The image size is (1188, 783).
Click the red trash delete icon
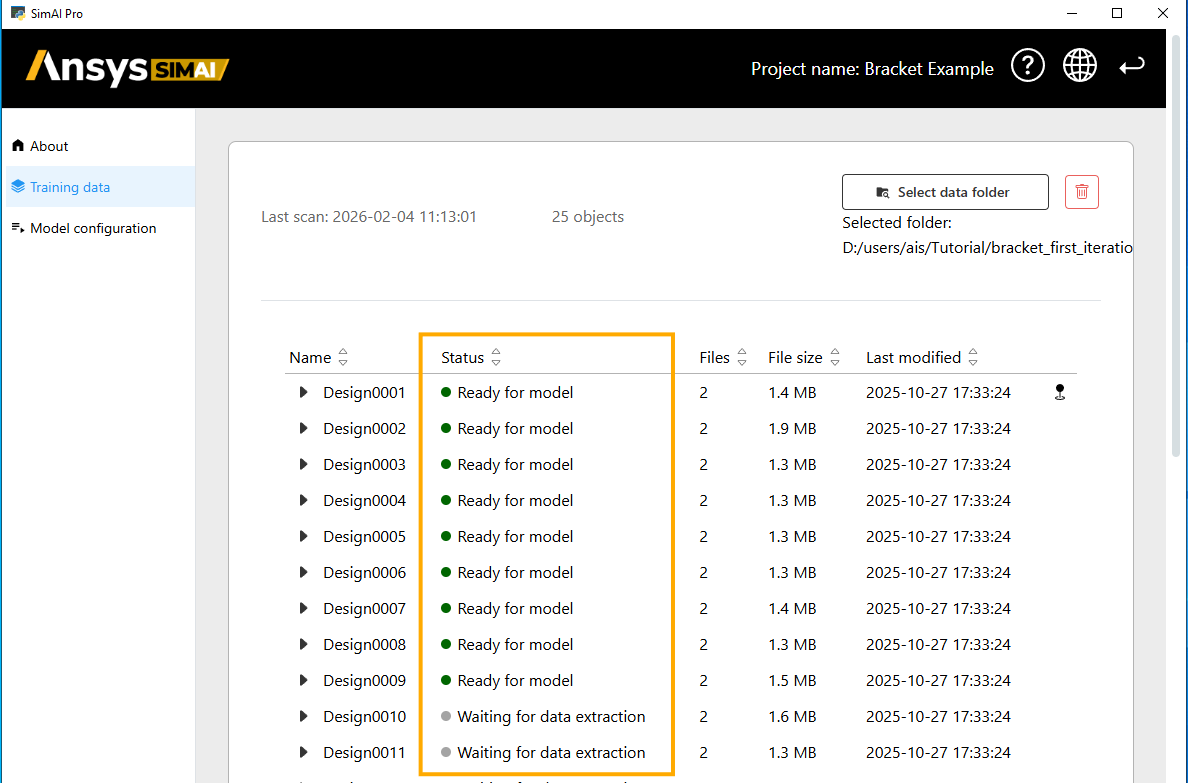pos(1081,192)
